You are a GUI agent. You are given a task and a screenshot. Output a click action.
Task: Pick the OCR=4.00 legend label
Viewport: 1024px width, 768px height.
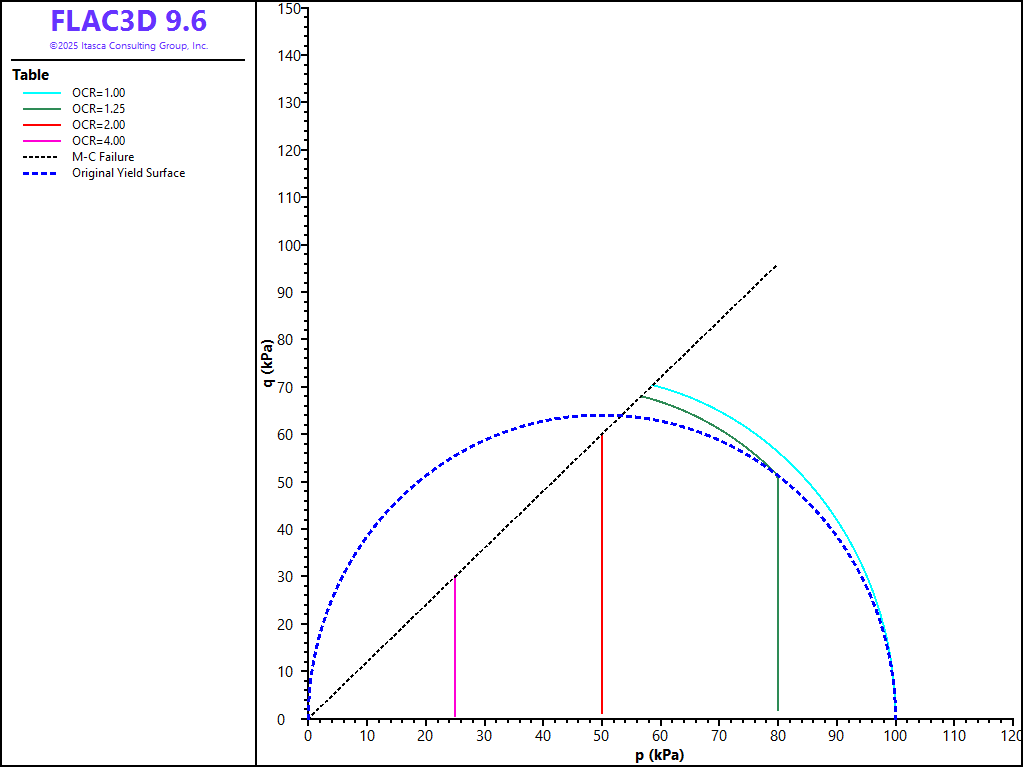(98, 141)
